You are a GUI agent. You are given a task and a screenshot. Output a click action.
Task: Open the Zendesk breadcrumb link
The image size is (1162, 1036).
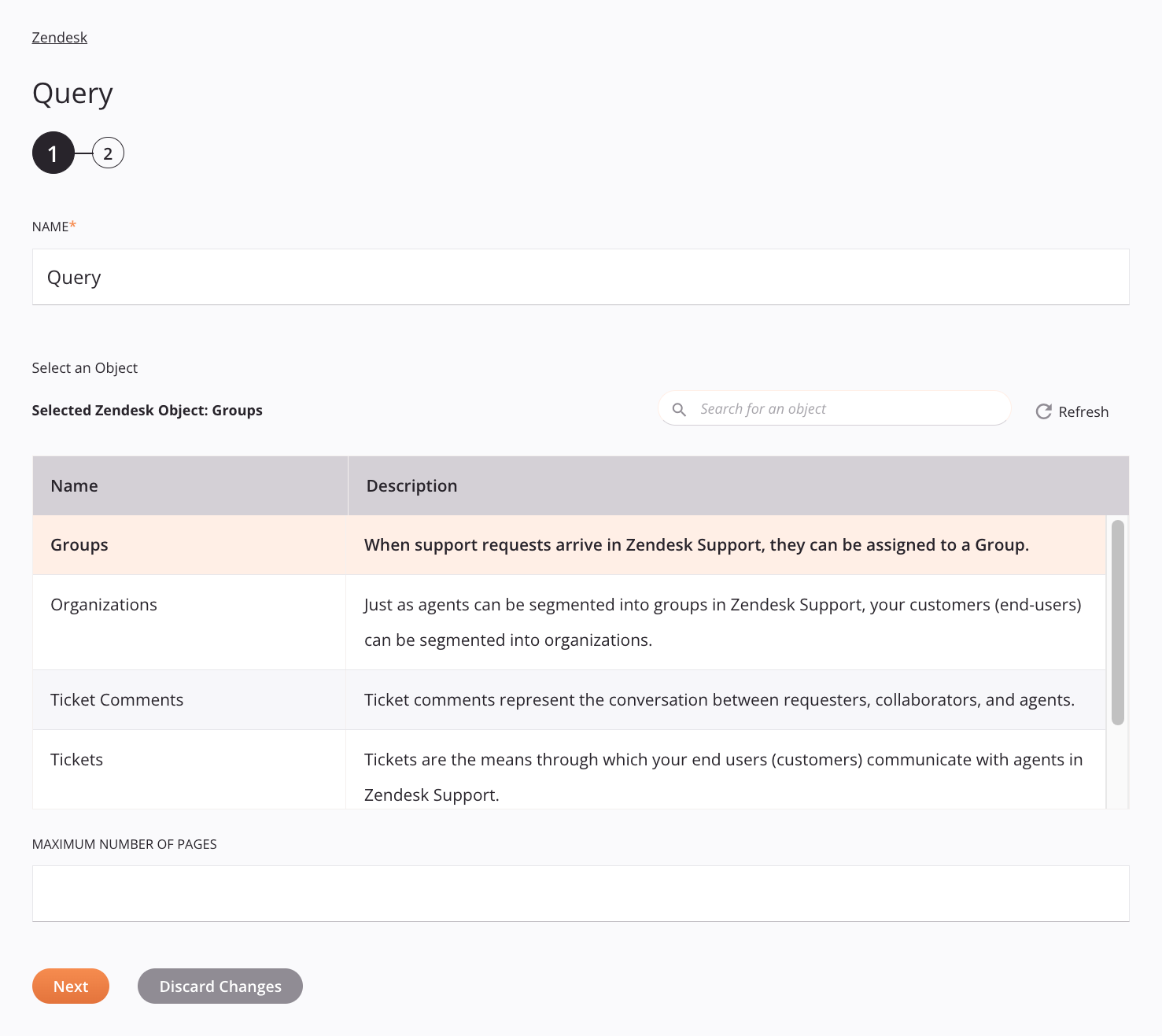pos(59,37)
